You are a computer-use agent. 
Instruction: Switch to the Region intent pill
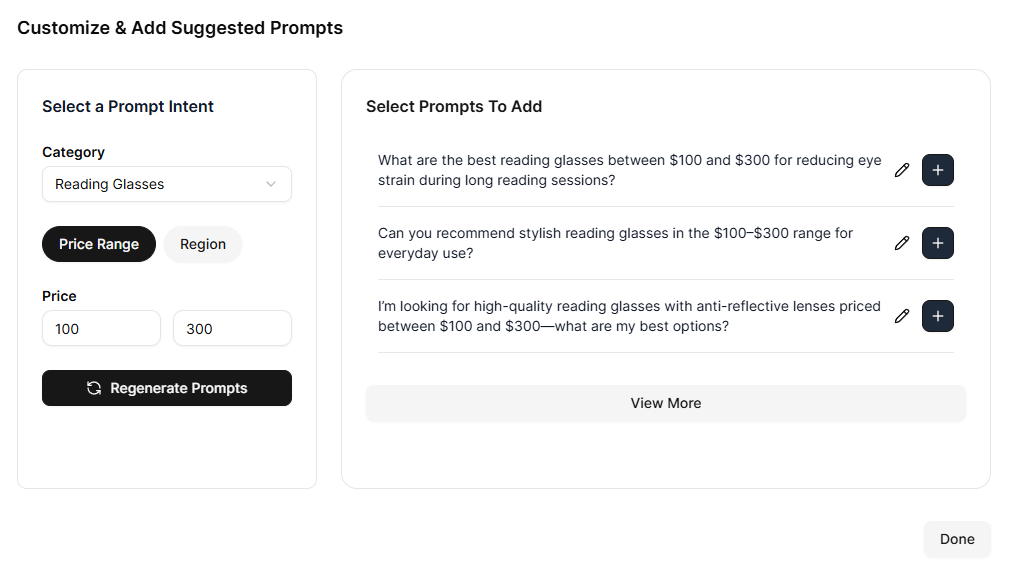tap(203, 244)
